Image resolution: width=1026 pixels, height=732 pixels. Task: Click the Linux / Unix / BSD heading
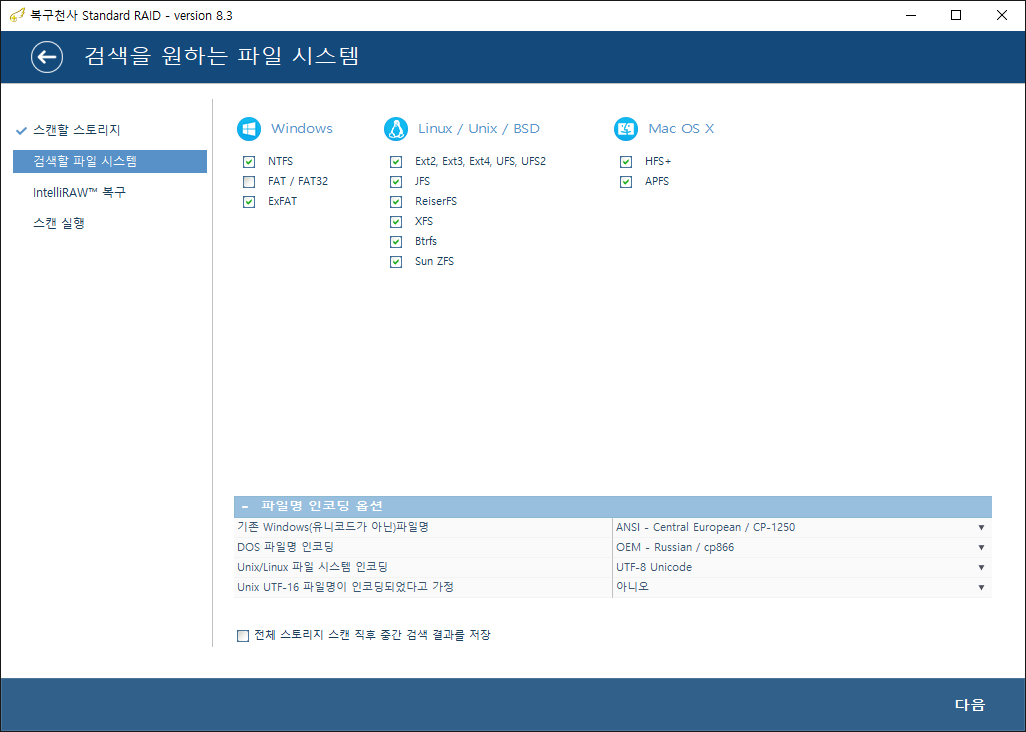click(x=479, y=129)
